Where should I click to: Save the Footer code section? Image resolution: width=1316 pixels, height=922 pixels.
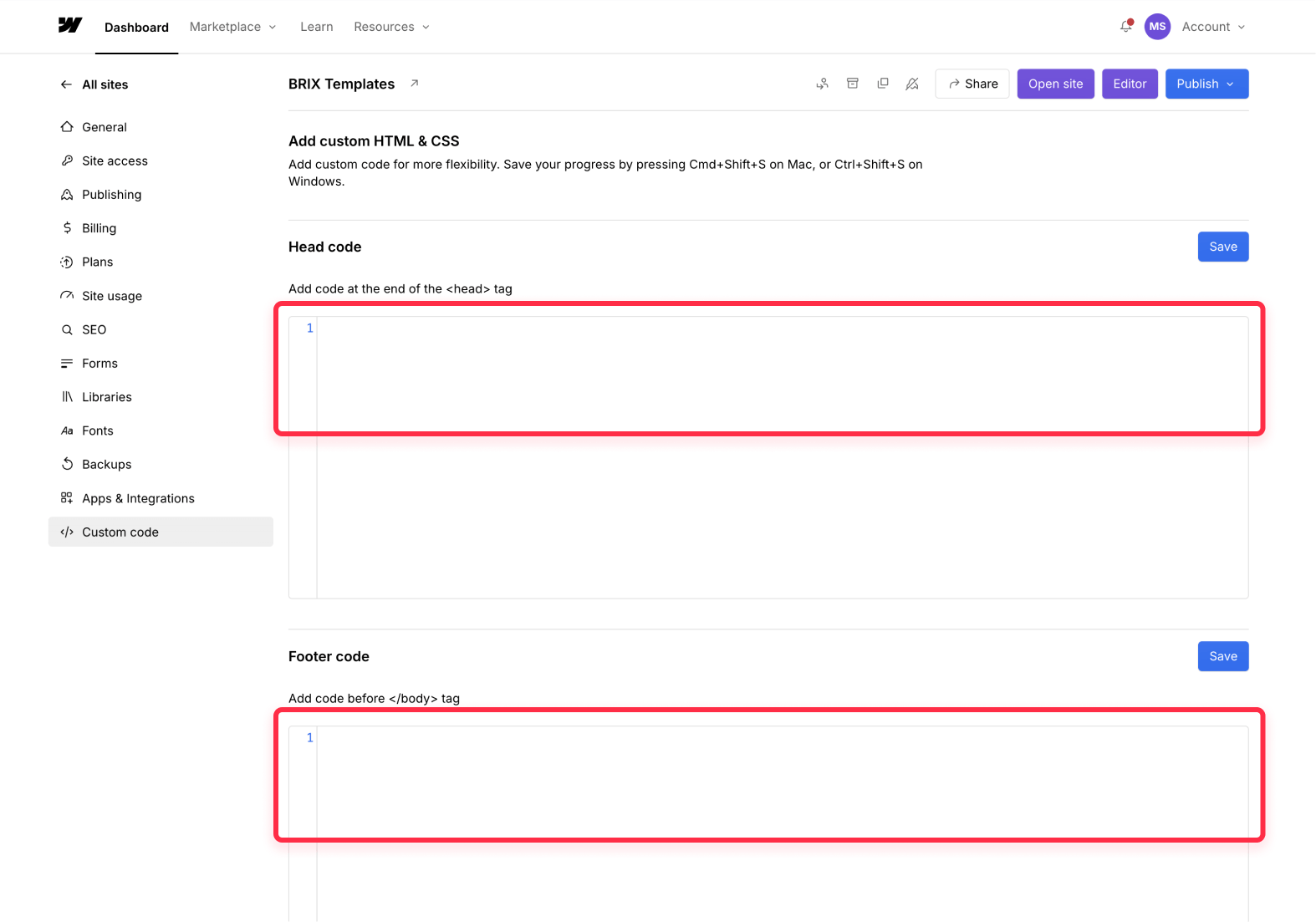click(x=1223, y=656)
